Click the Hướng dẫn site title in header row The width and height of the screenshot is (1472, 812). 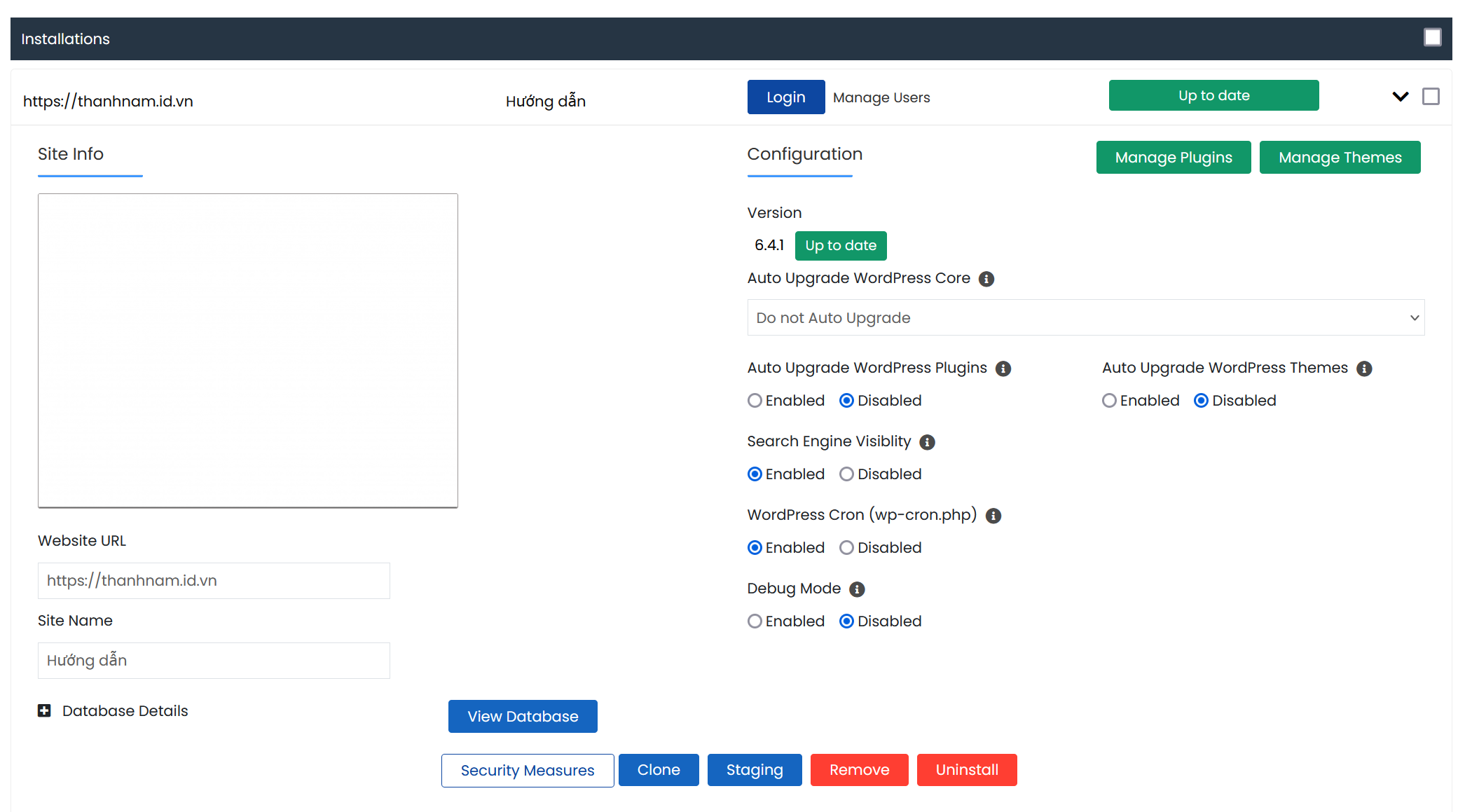tap(546, 101)
